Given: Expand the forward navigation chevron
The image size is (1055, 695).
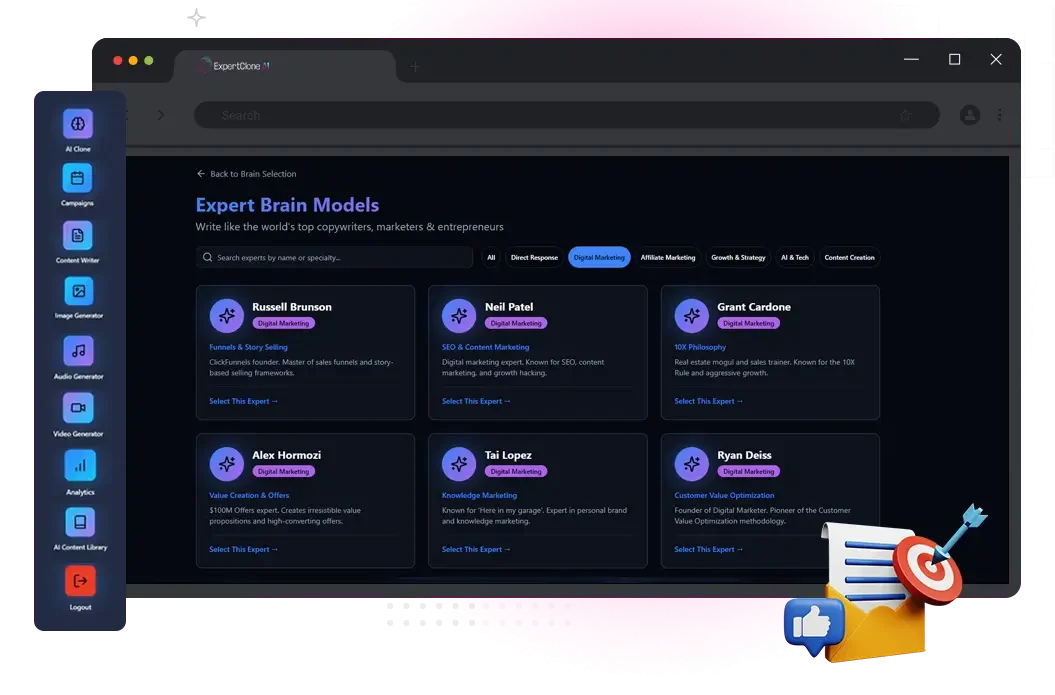Looking at the screenshot, I should point(162,115).
